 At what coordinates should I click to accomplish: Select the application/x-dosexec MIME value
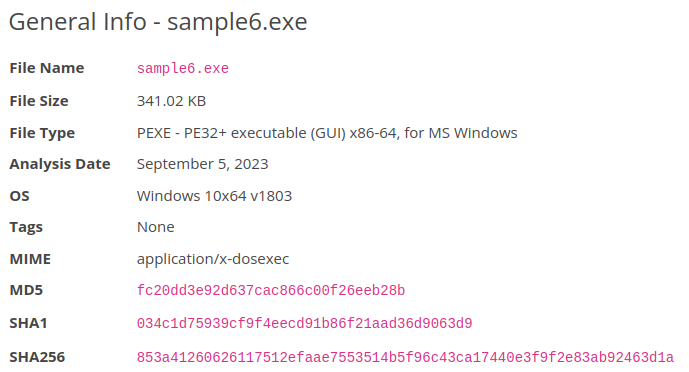coord(213,259)
